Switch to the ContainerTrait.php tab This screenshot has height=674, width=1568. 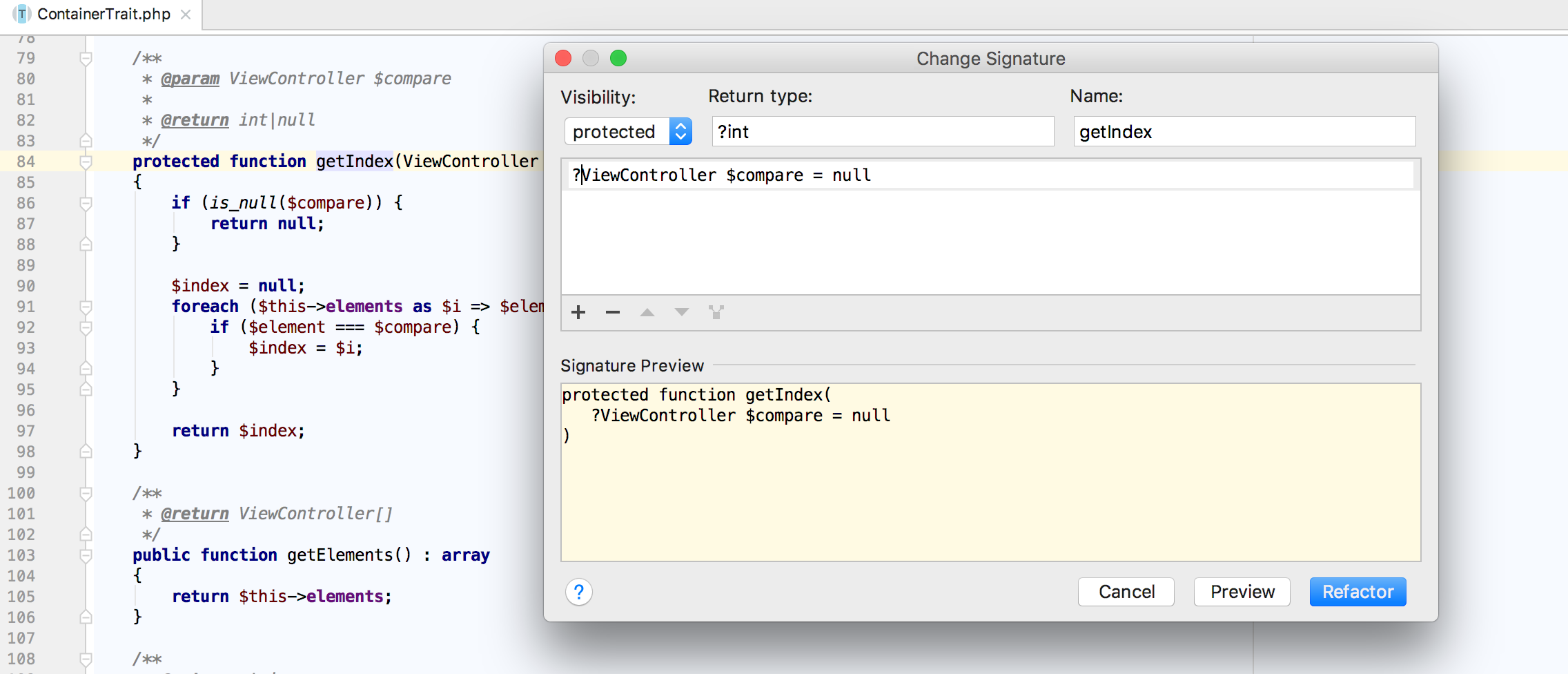(x=104, y=15)
